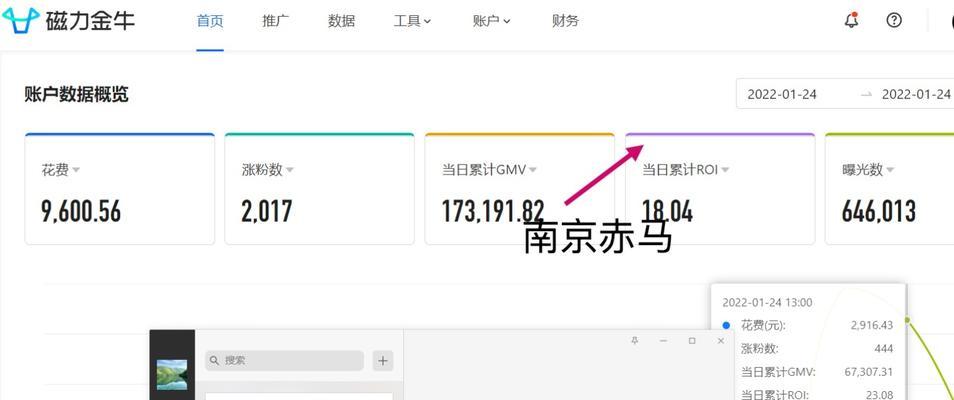The image size is (954, 400).
Task: Open the 推广 tab
Action: (276, 21)
